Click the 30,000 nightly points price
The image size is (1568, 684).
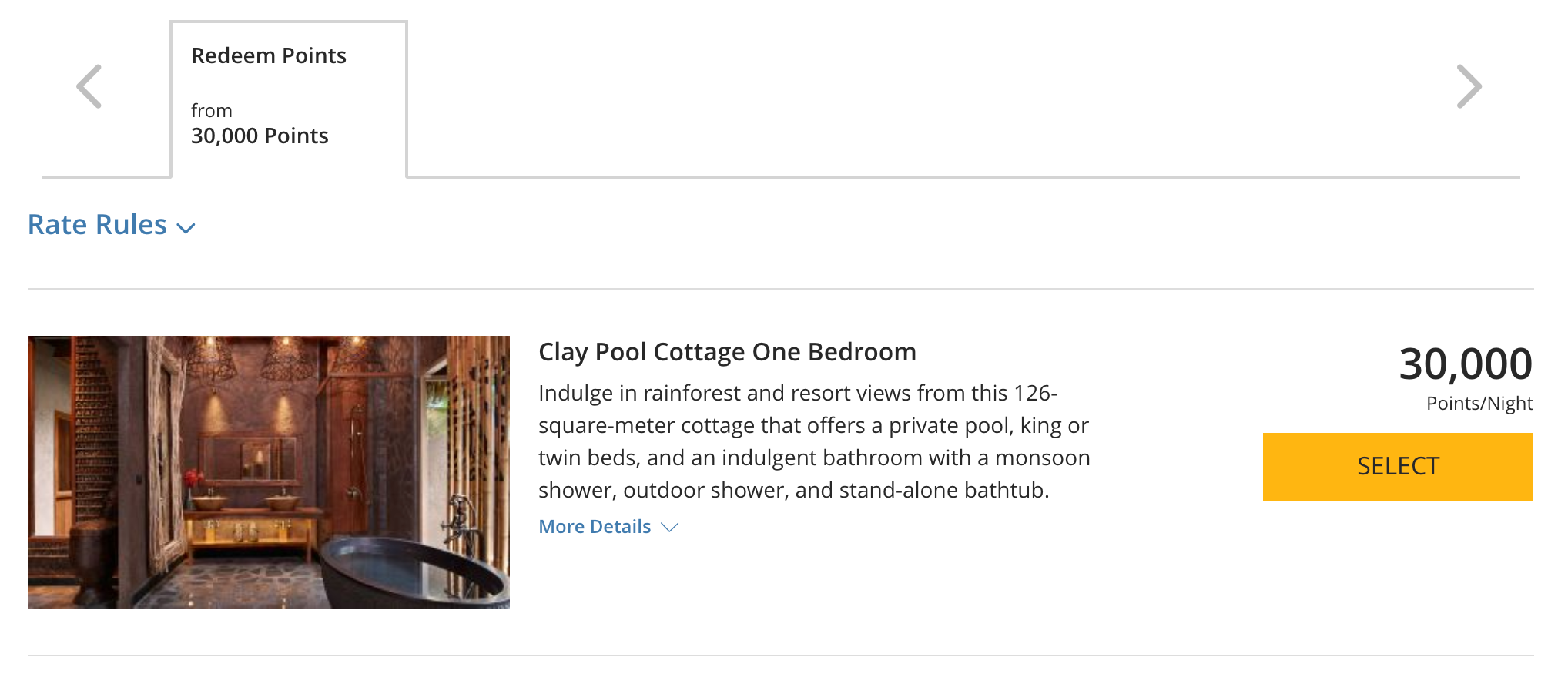pyautogui.click(x=1465, y=364)
